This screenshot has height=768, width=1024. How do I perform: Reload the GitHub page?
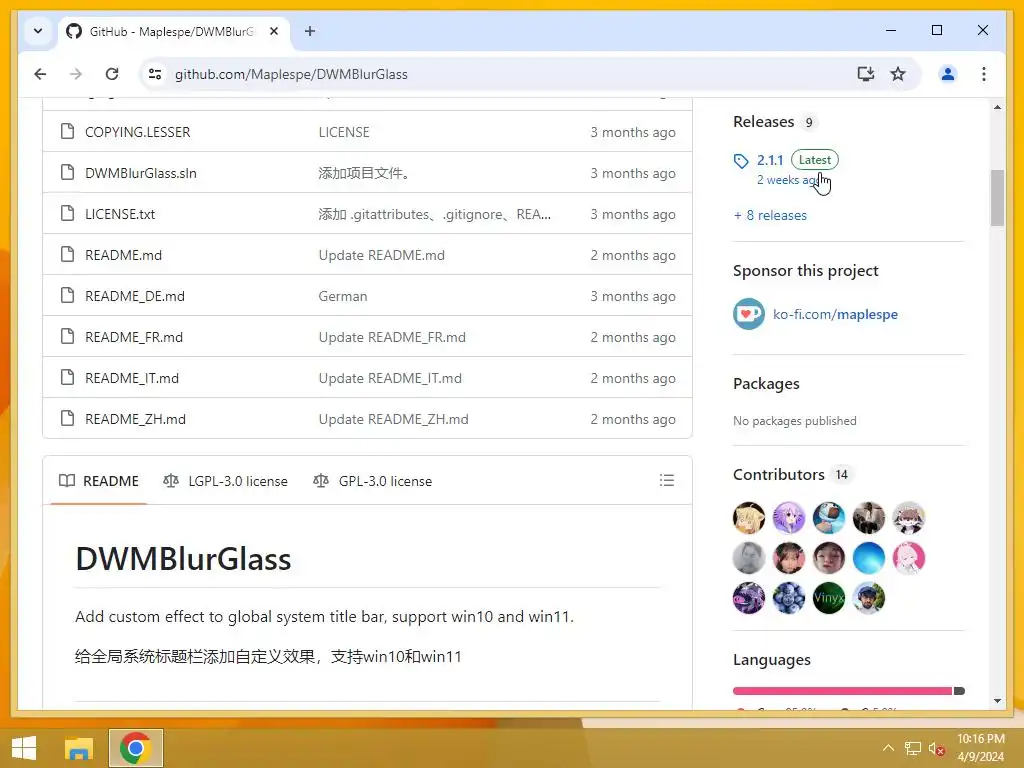[112, 74]
